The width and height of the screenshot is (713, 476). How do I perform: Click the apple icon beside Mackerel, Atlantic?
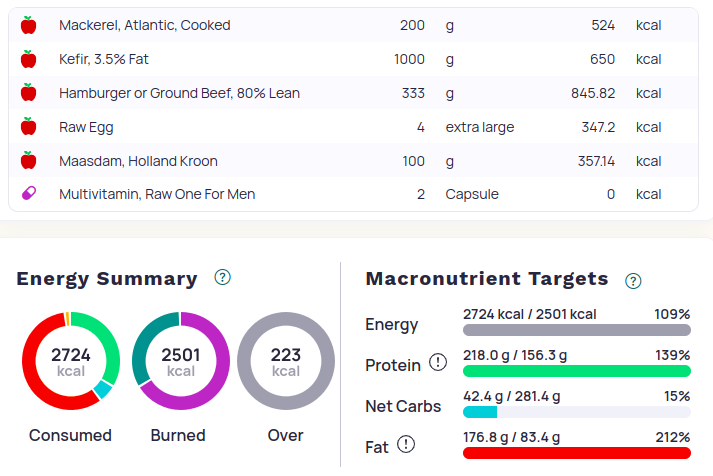(x=28, y=25)
